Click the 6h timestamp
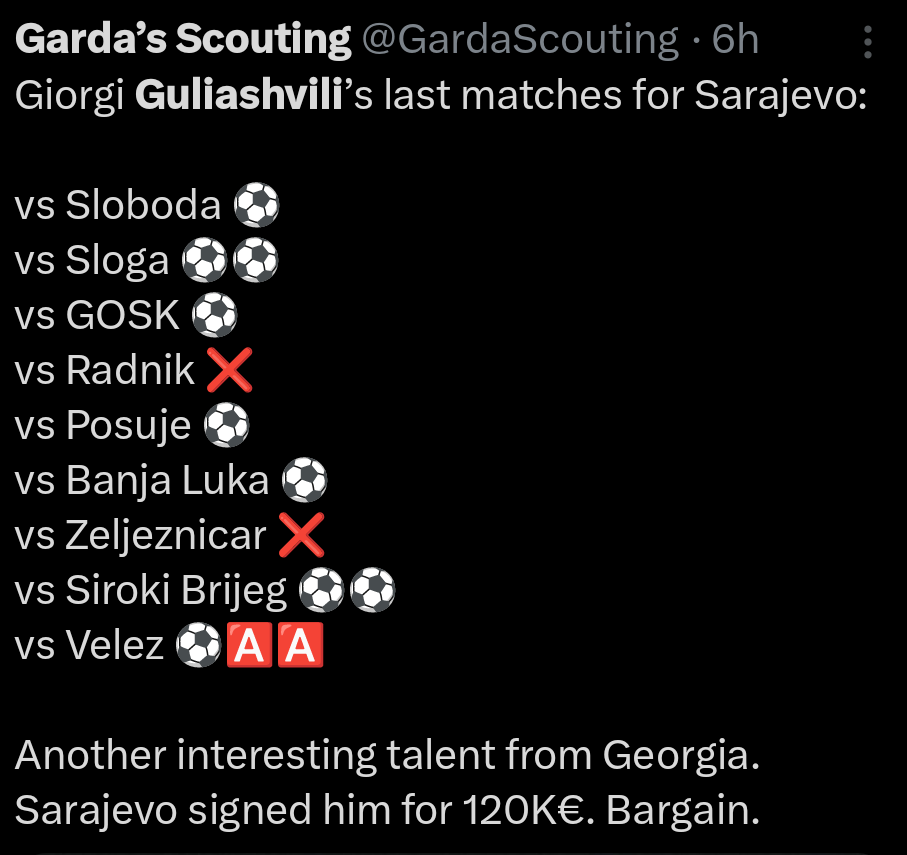Image resolution: width=907 pixels, height=855 pixels. point(735,39)
